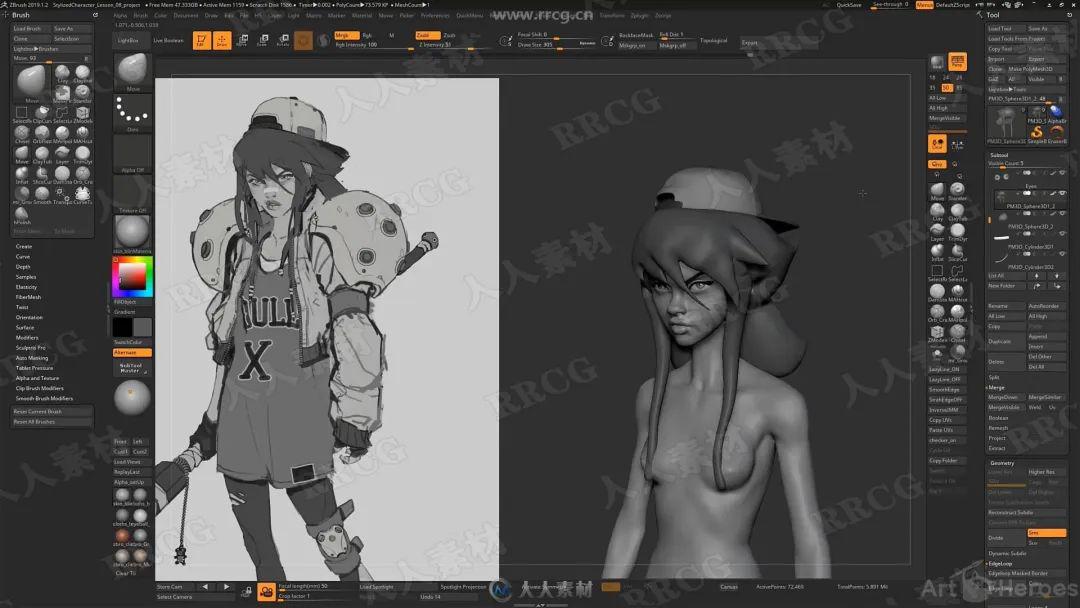
Task: Click Reset Current Brush button
Action: [x=52, y=412]
